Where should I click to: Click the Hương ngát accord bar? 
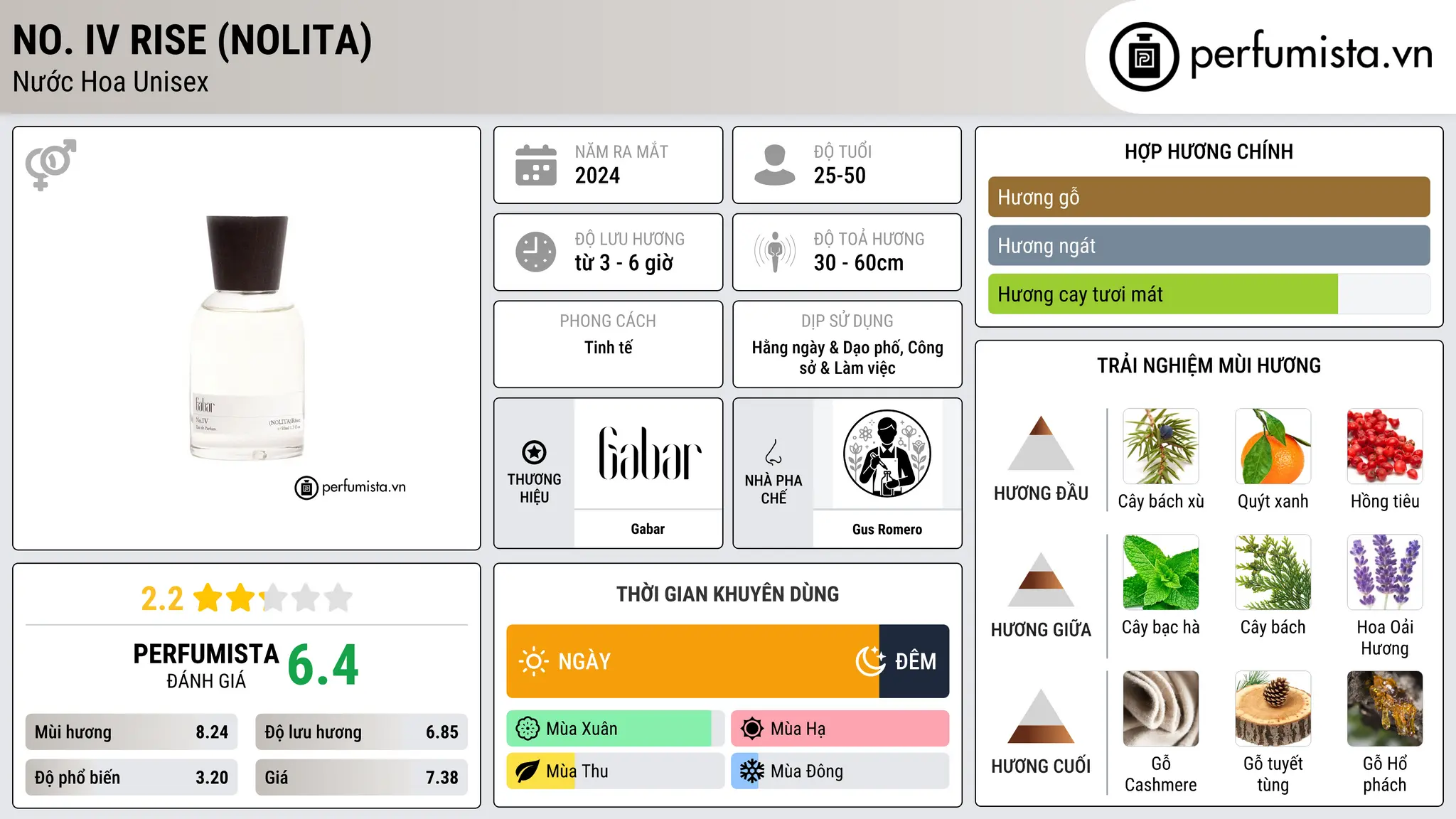click(1209, 245)
